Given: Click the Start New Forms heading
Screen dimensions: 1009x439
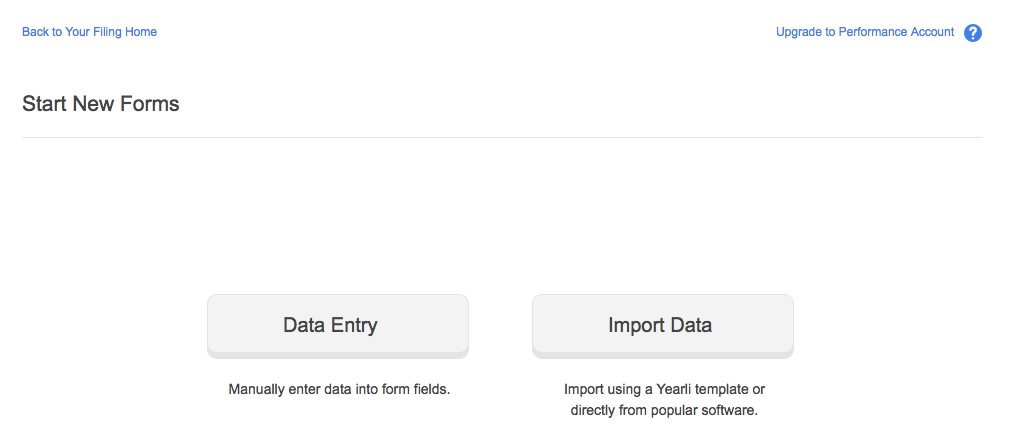Looking at the screenshot, I should [x=100, y=104].
